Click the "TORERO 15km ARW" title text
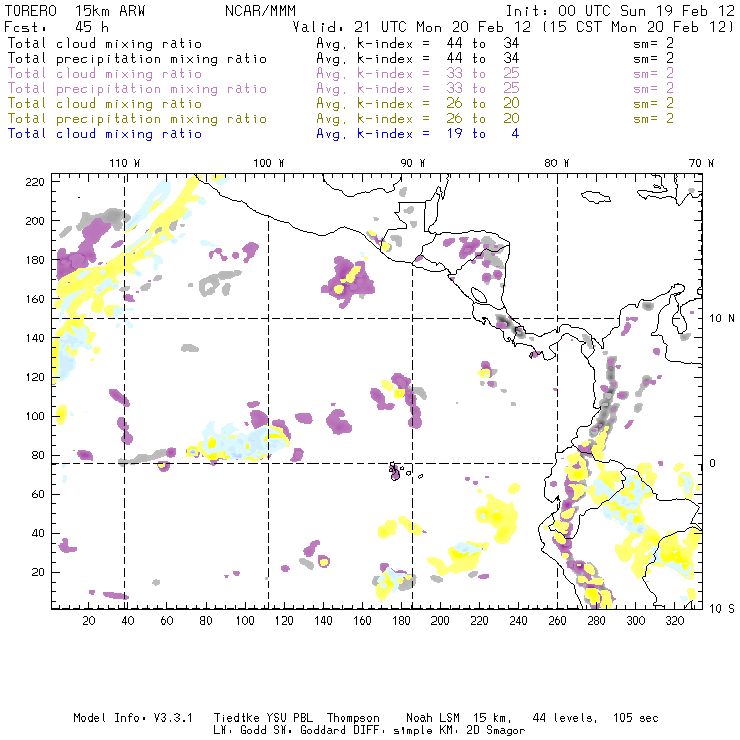The height and width of the screenshot is (740, 740). coord(75,10)
